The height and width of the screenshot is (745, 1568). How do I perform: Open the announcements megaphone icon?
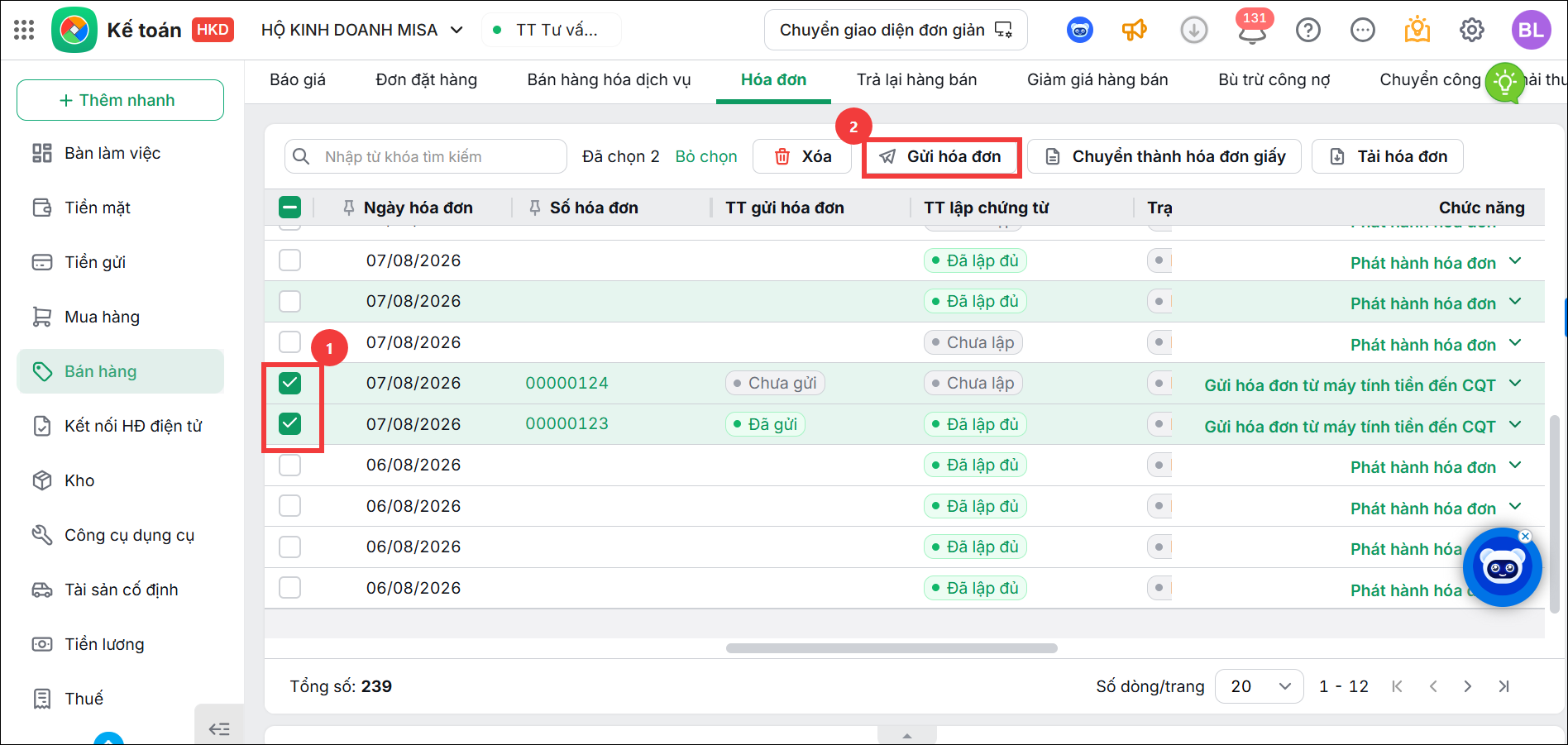coord(1134,30)
